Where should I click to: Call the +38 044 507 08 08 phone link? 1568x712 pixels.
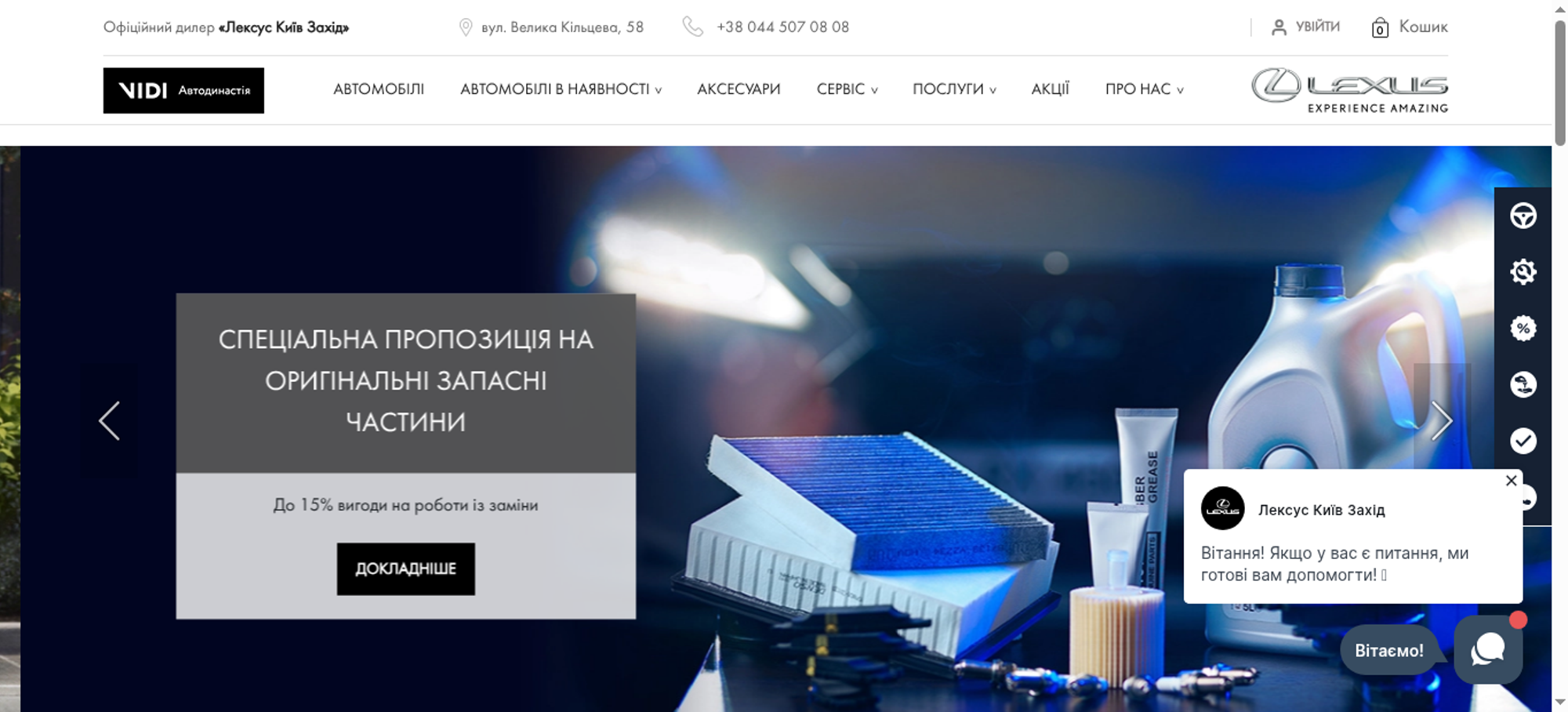[x=782, y=27]
